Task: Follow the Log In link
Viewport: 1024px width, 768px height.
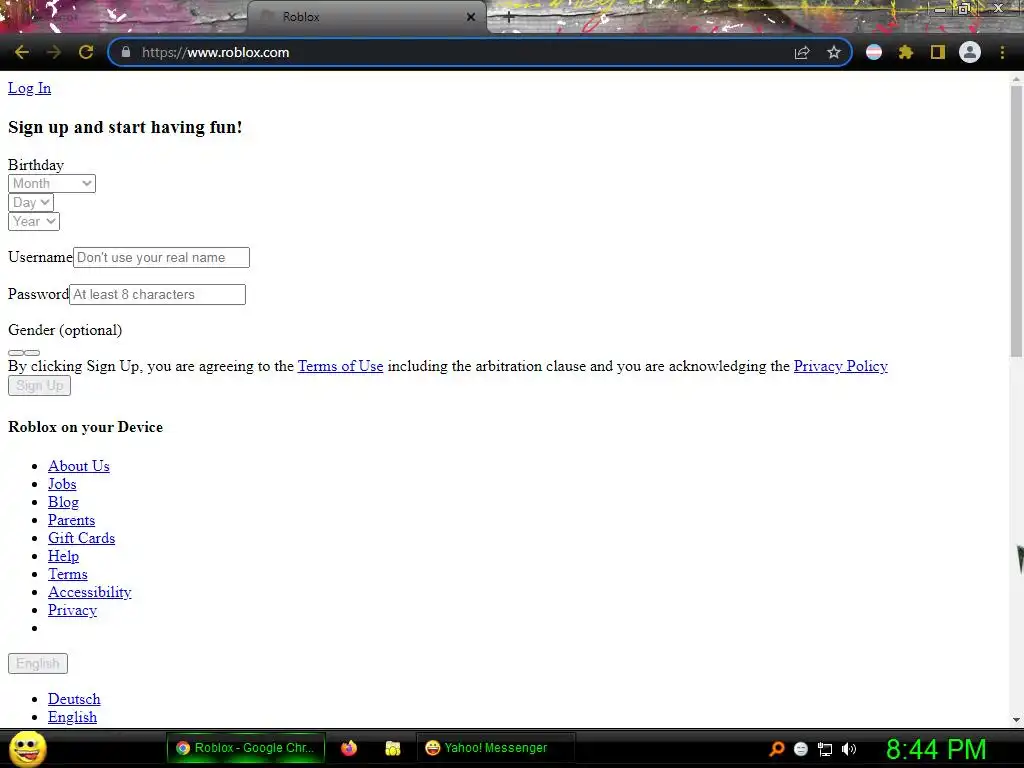Action: point(29,88)
